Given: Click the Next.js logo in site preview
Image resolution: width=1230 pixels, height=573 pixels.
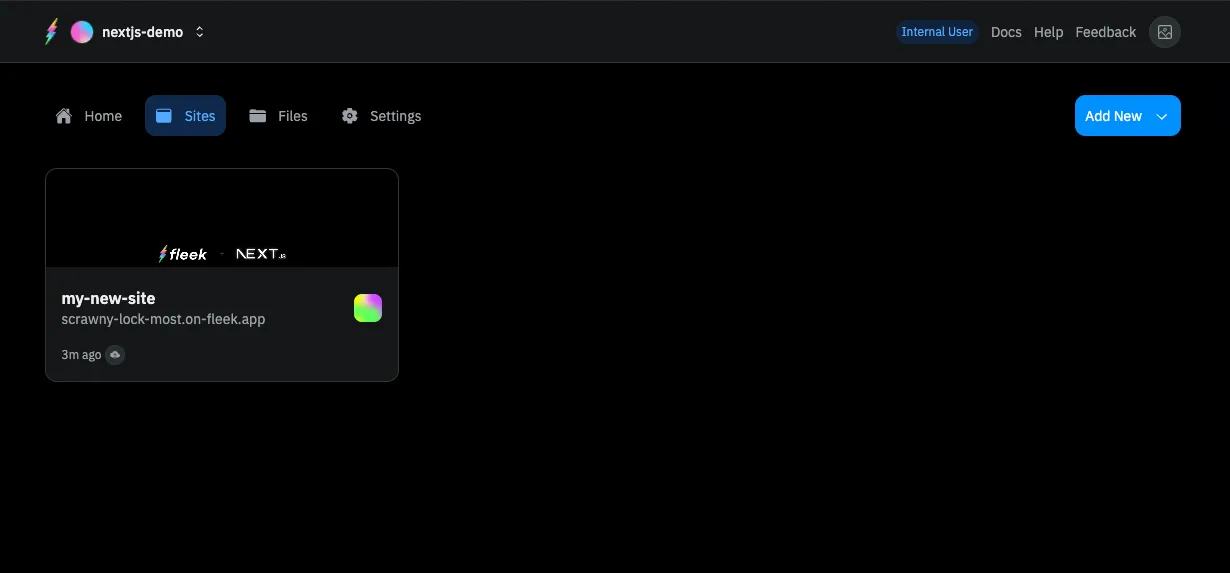Looking at the screenshot, I should click(261, 254).
